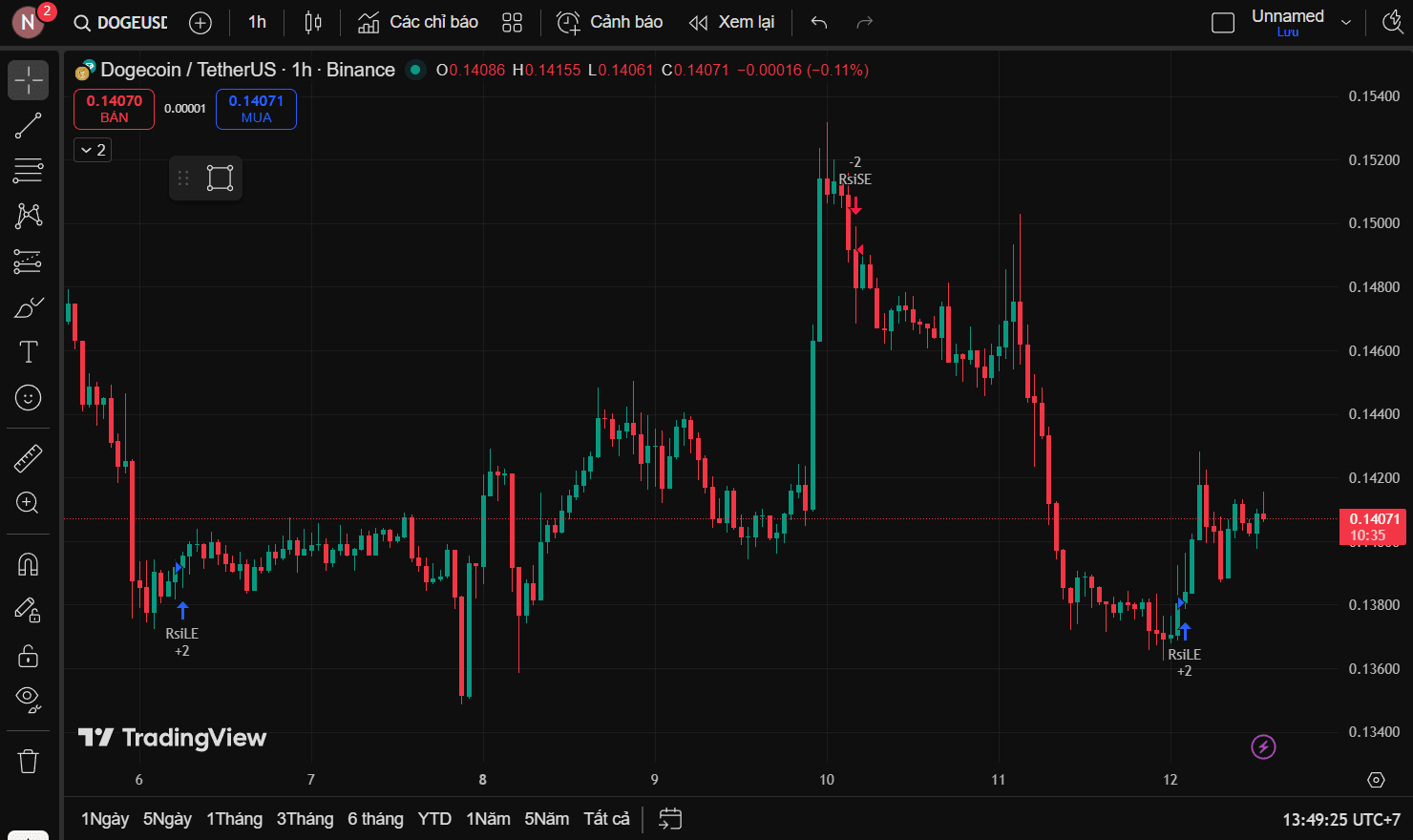Open the DOGEUSDT symbol search
This screenshot has width=1413, height=840.
tap(121, 22)
